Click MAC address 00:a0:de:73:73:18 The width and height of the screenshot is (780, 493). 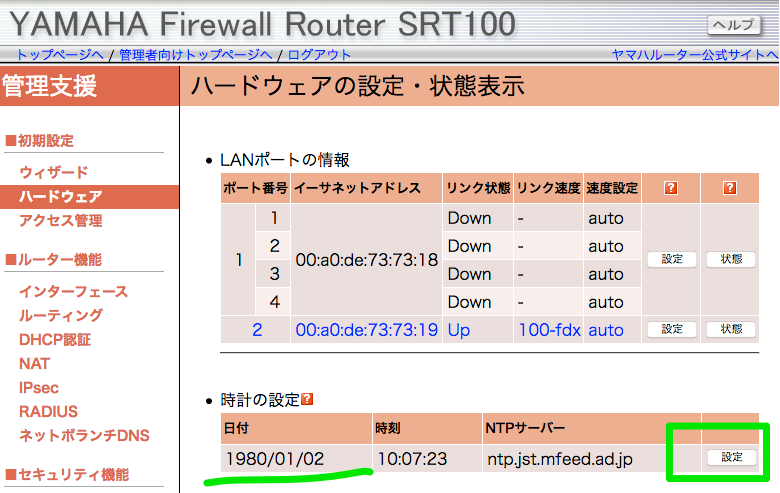click(367, 260)
